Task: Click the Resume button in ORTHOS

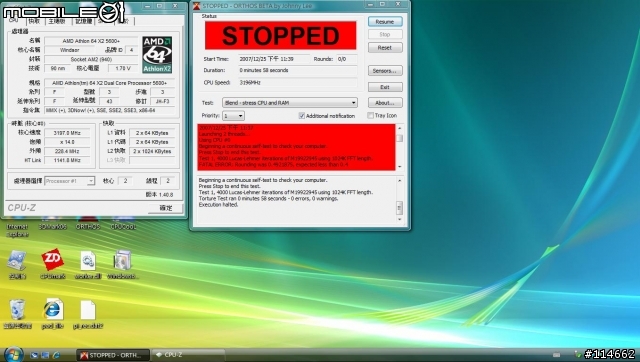Action: click(x=385, y=22)
